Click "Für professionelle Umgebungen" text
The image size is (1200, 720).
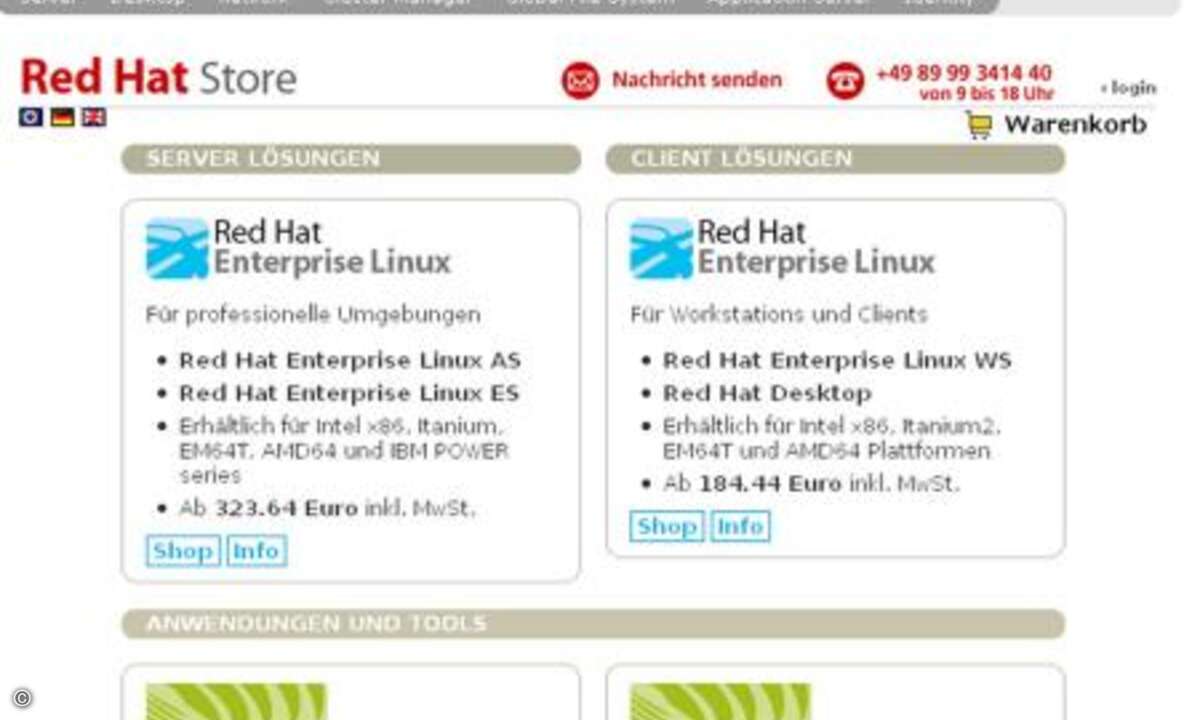pyautogui.click(x=313, y=314)
